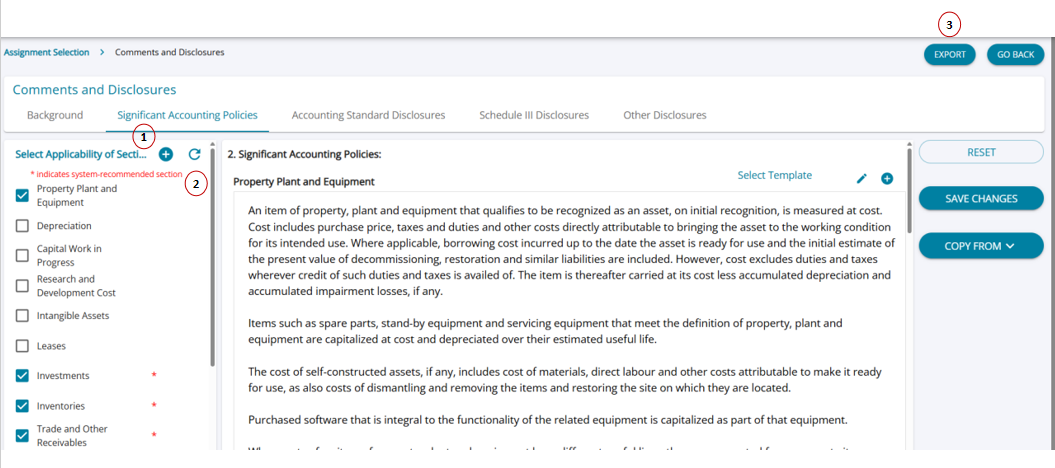Uncheck Property Plant and Equipment checkbox
Screen dimensions: 1055x468
click(22, 195)
